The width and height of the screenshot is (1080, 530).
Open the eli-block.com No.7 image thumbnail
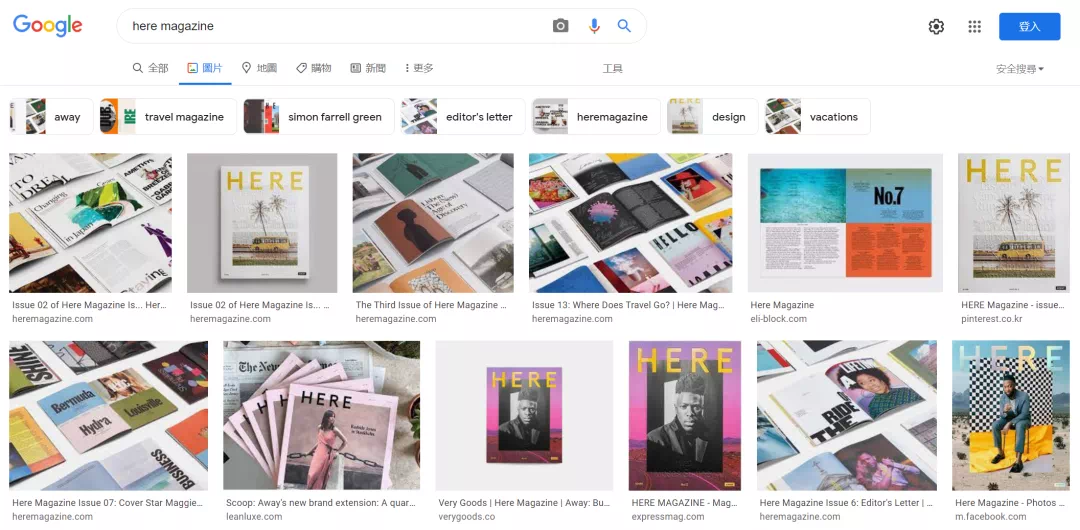click(x=845, y=222)
